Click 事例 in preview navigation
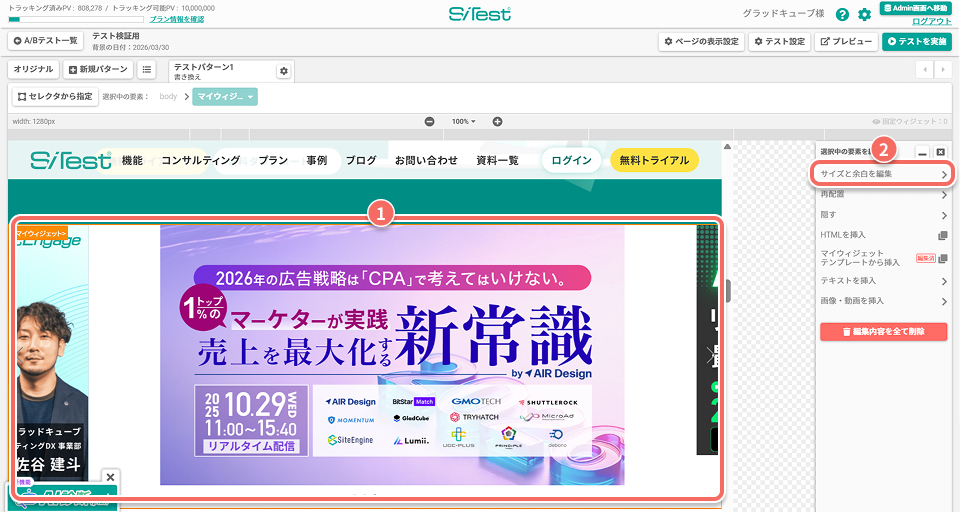Screen dimensions: 961x512 317,161
